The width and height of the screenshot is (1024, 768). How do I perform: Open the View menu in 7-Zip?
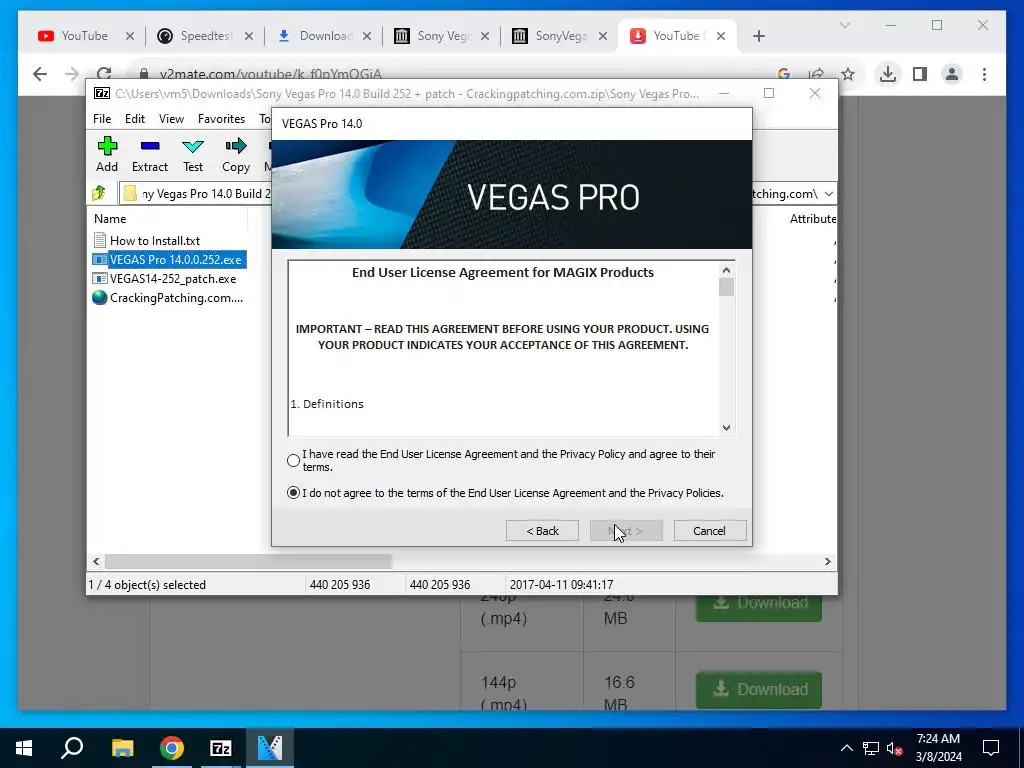pyautogui.click(x=171, y=119)
